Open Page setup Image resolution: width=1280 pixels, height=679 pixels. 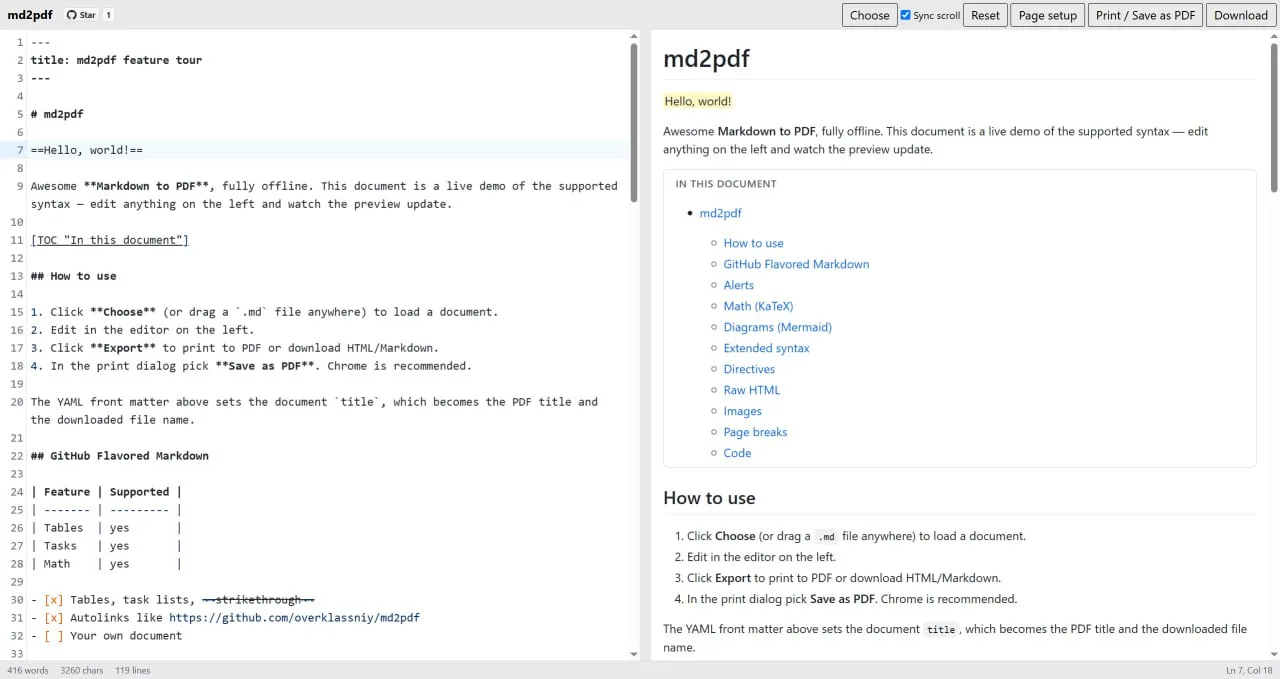1047,15
